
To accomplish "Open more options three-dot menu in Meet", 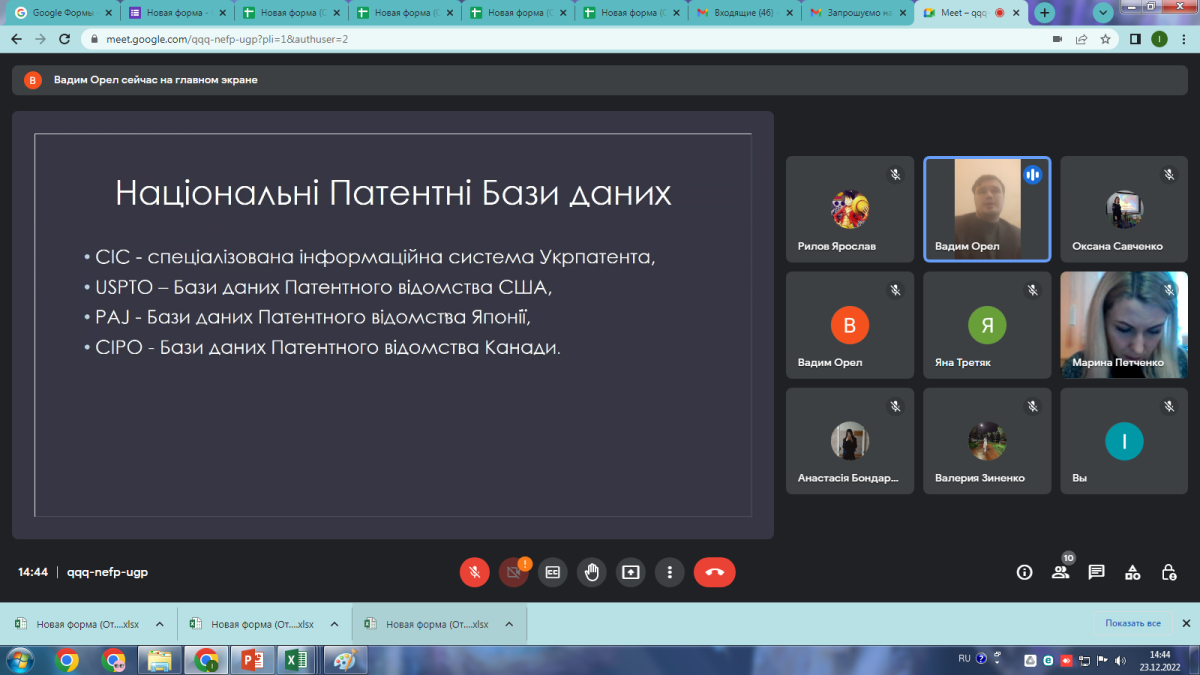I will 669,572.
